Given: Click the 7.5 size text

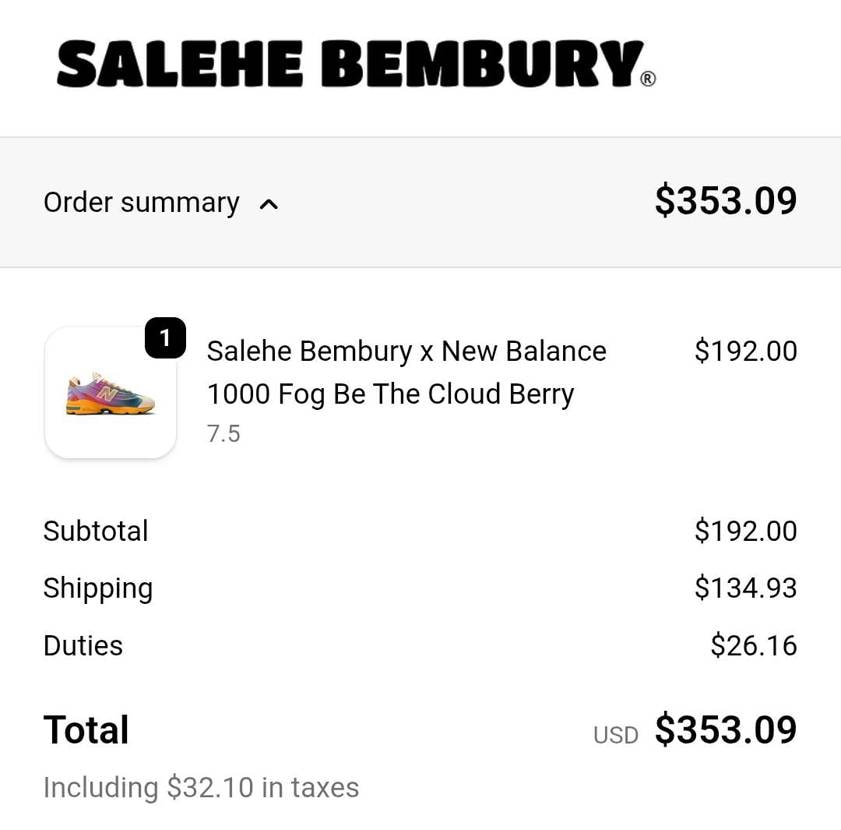Looking at the screenshot, I should pyautogui.click(x=223, y=434).
